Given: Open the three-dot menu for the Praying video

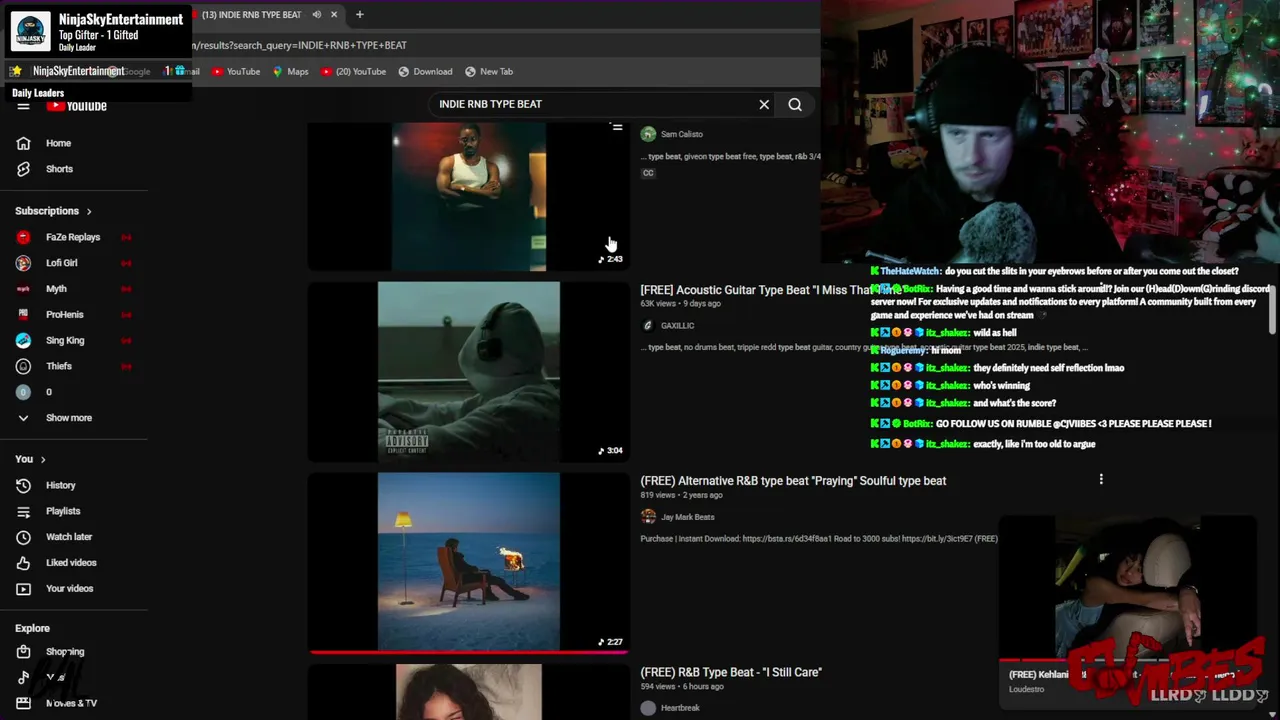Looking at the screenshot, I should 1101,479.
